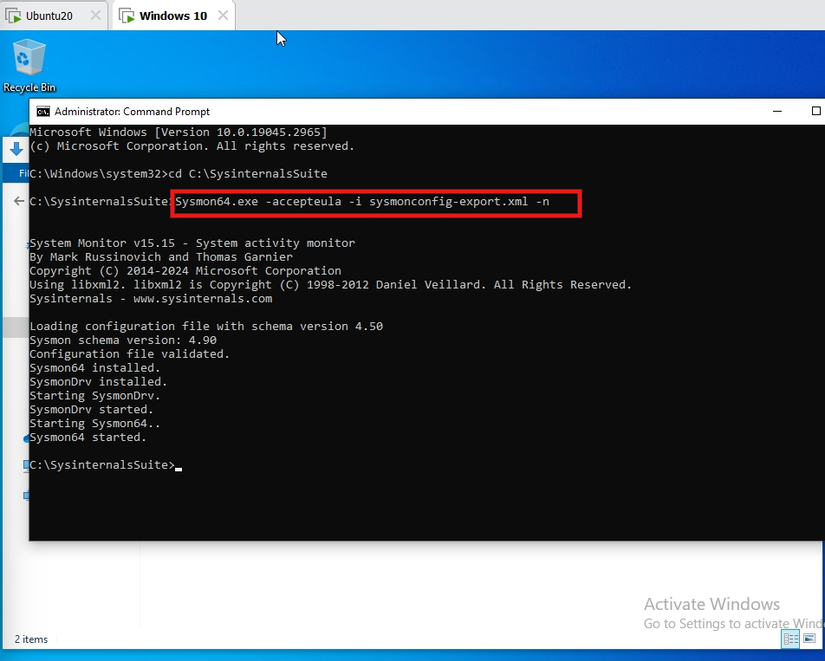Maximize the Command Prompt window
825x661 pixels.
tap(816, 111)
